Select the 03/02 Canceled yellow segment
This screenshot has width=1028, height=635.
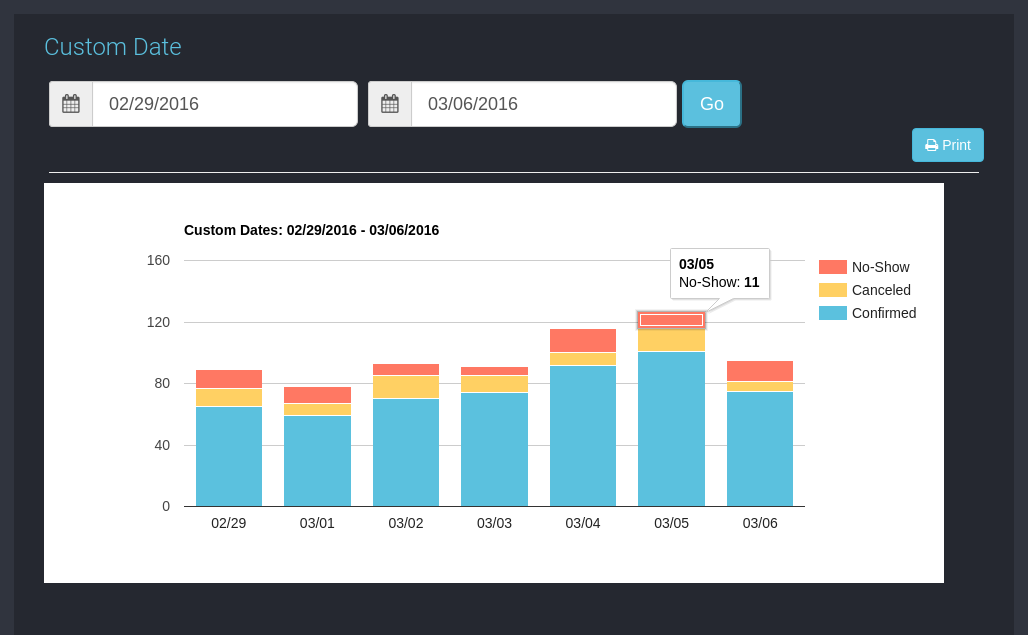click(x=406, y=387)
